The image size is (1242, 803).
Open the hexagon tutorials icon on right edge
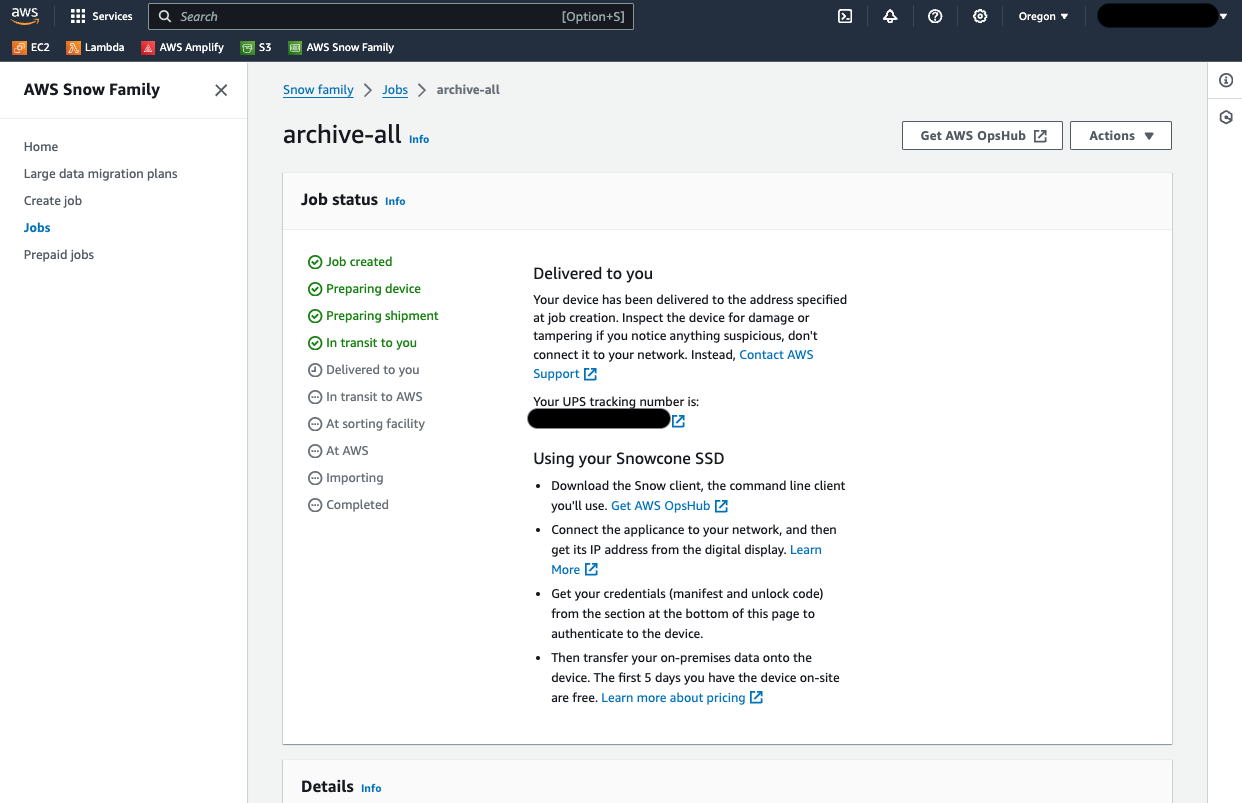tap(1226, 117)
